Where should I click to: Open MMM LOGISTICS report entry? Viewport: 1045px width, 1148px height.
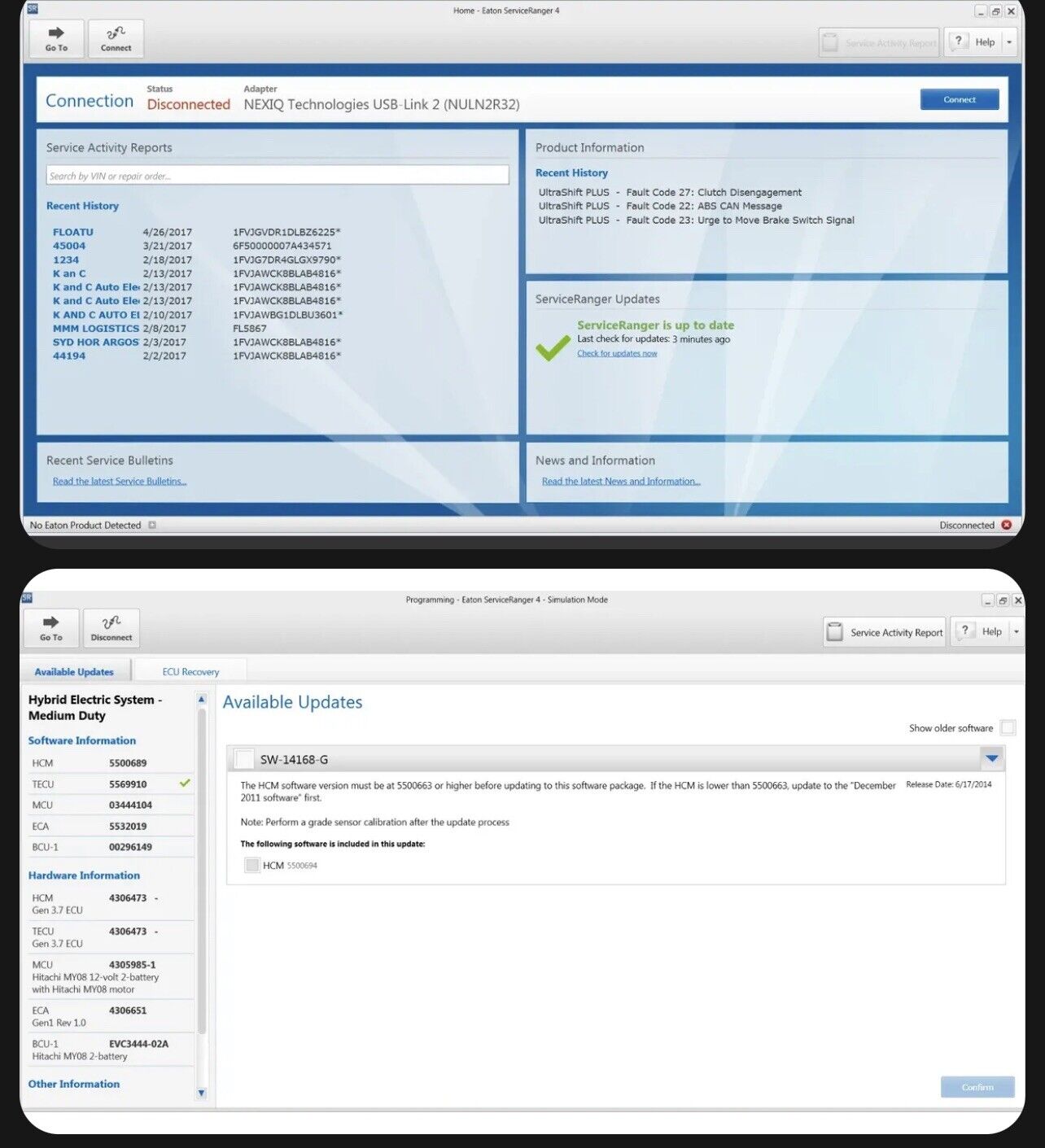coord(96,329)
